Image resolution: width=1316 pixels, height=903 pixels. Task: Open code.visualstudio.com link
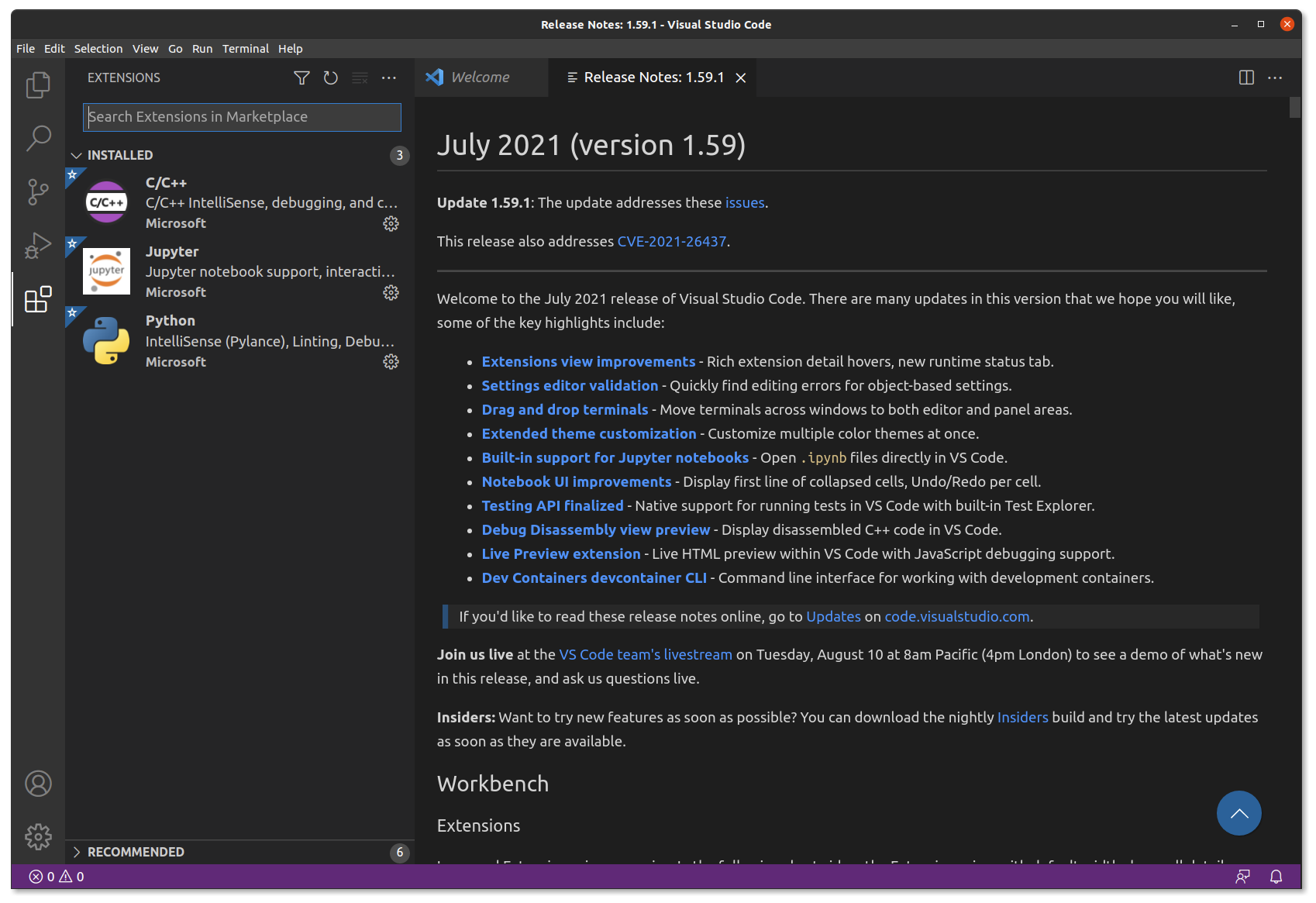957,616
